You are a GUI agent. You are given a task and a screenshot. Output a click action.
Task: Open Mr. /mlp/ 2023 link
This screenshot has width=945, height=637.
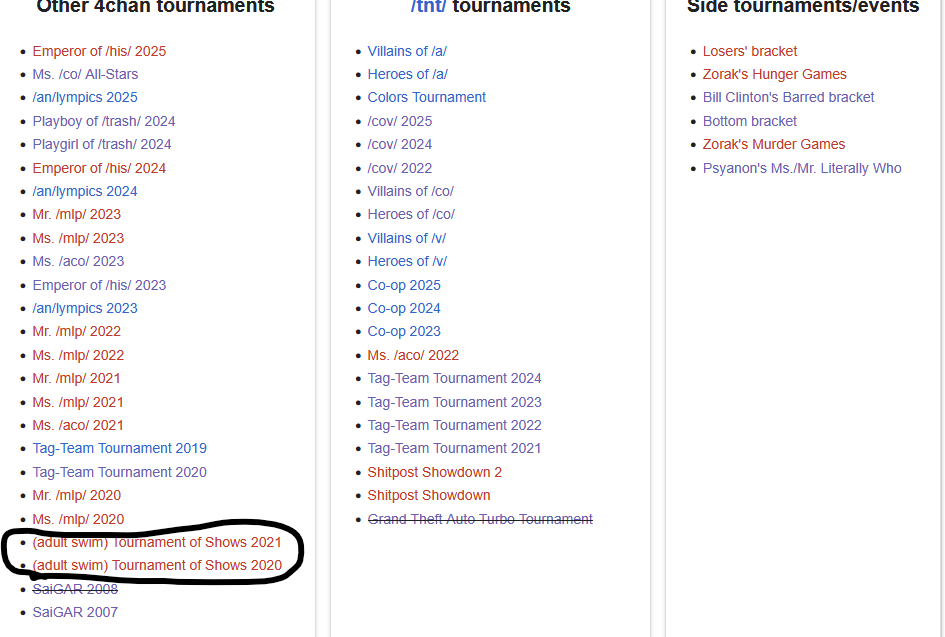(x=77, y=214)
